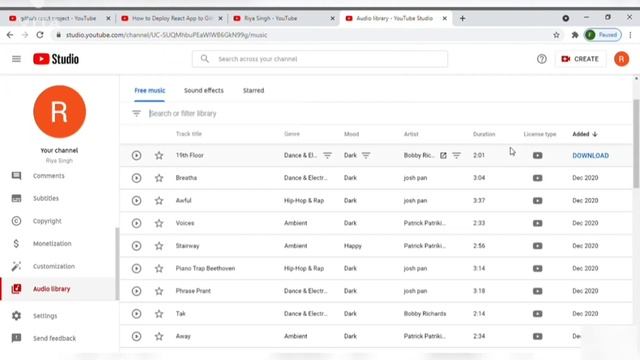Star the Tak track
640x360 pixels.
159,314
